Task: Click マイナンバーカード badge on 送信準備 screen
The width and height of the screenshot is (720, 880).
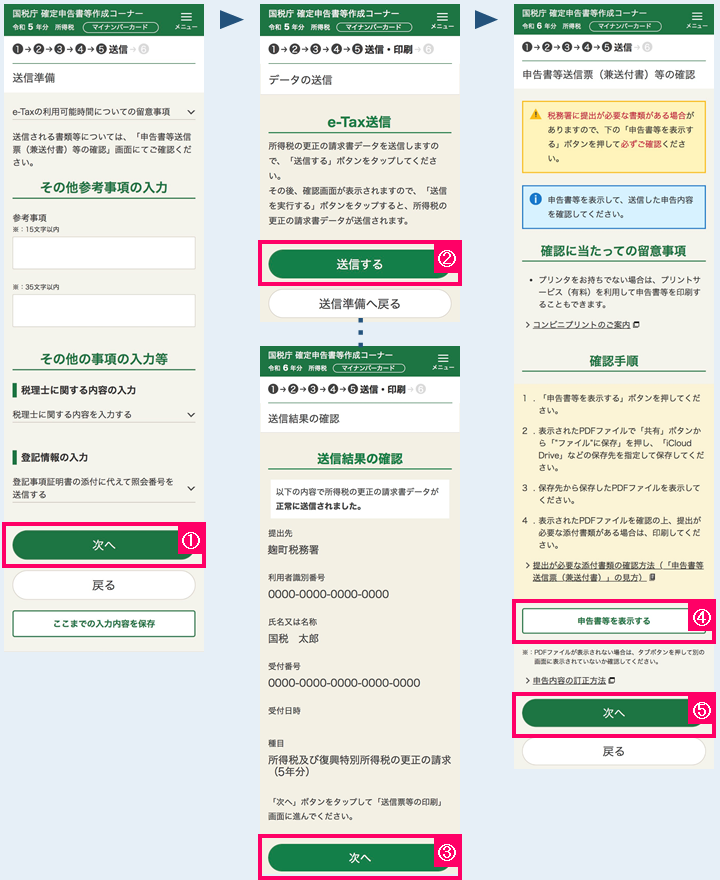Action: click(x=121, y=27)
